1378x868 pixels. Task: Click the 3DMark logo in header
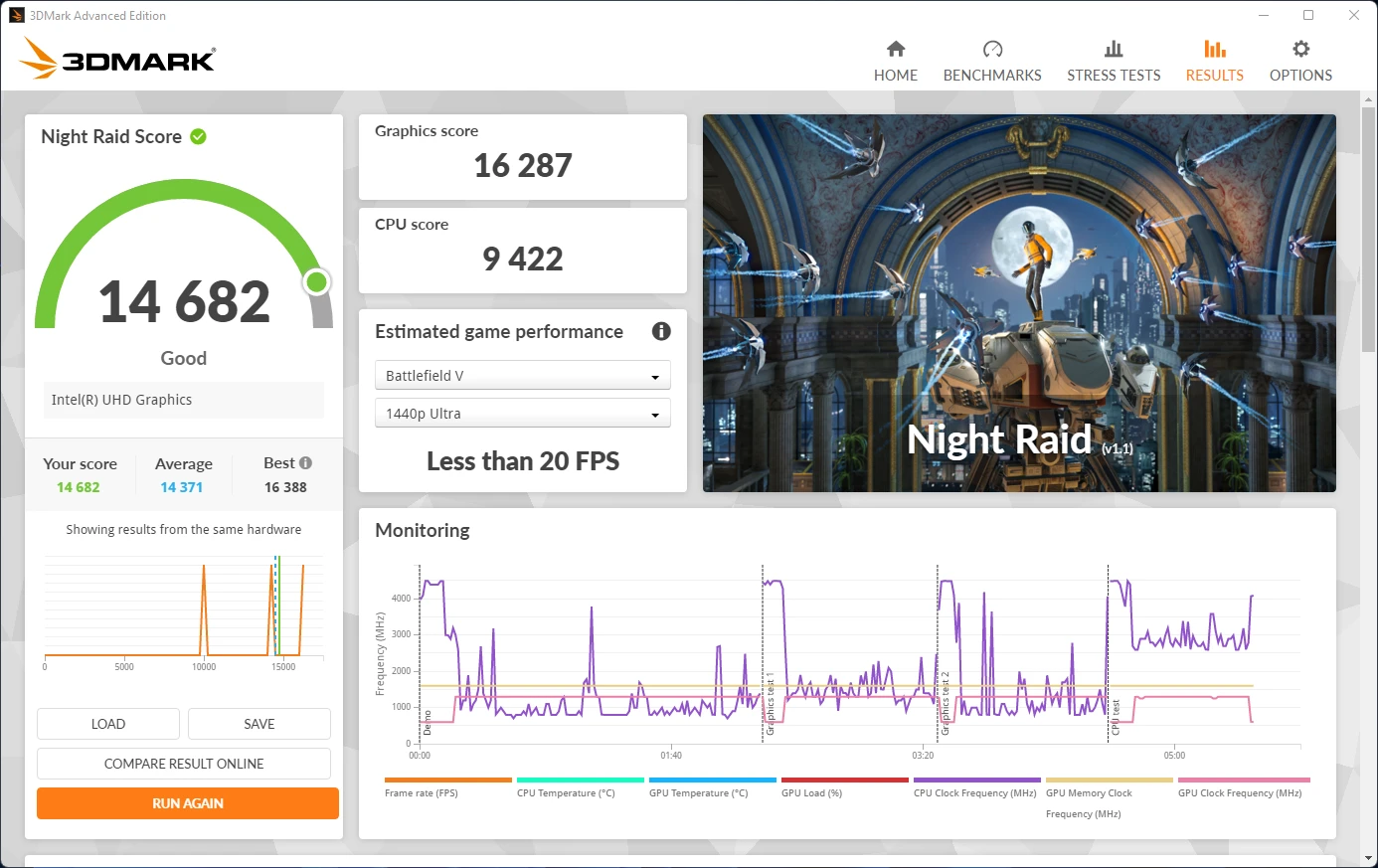[x=117, y=59]
